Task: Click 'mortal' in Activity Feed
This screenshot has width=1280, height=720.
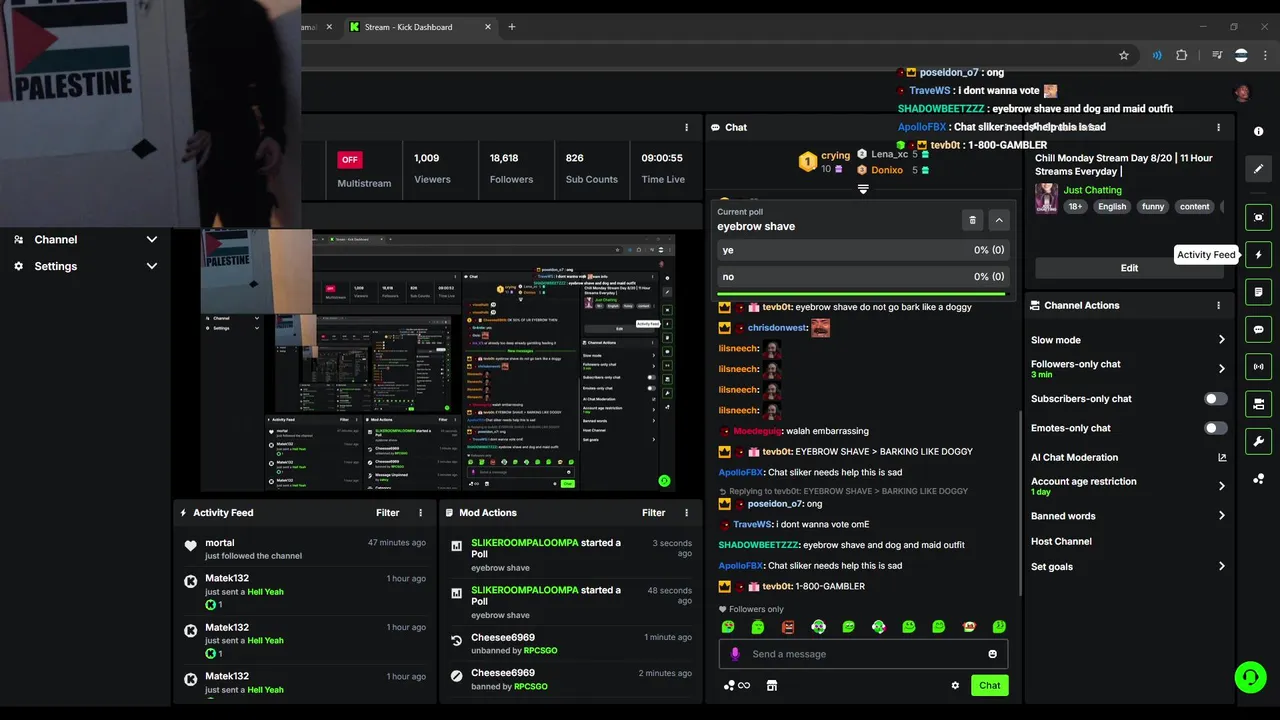Action: [220, 543]
